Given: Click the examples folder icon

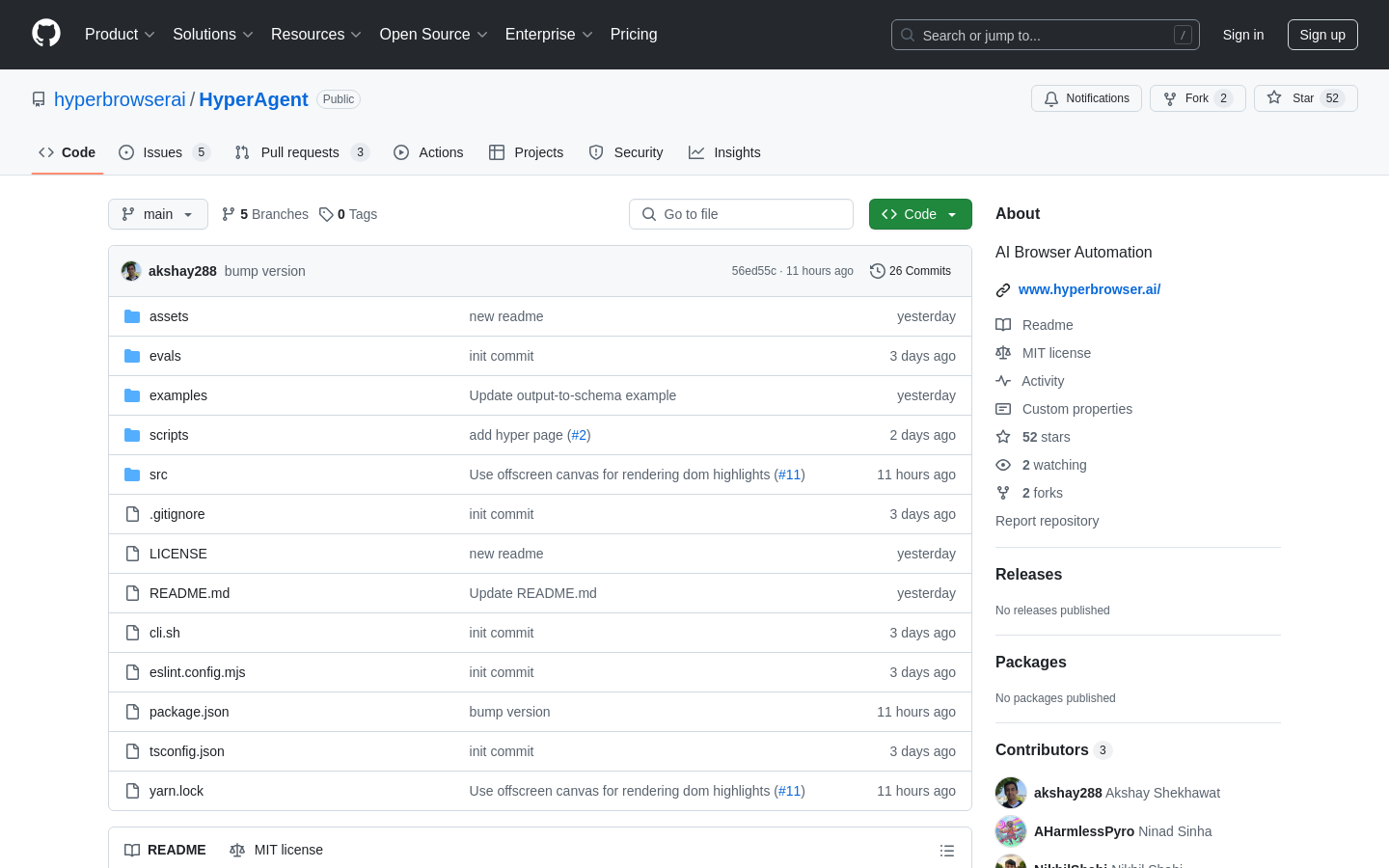Looking at the screenshot, I should (132, 395).
